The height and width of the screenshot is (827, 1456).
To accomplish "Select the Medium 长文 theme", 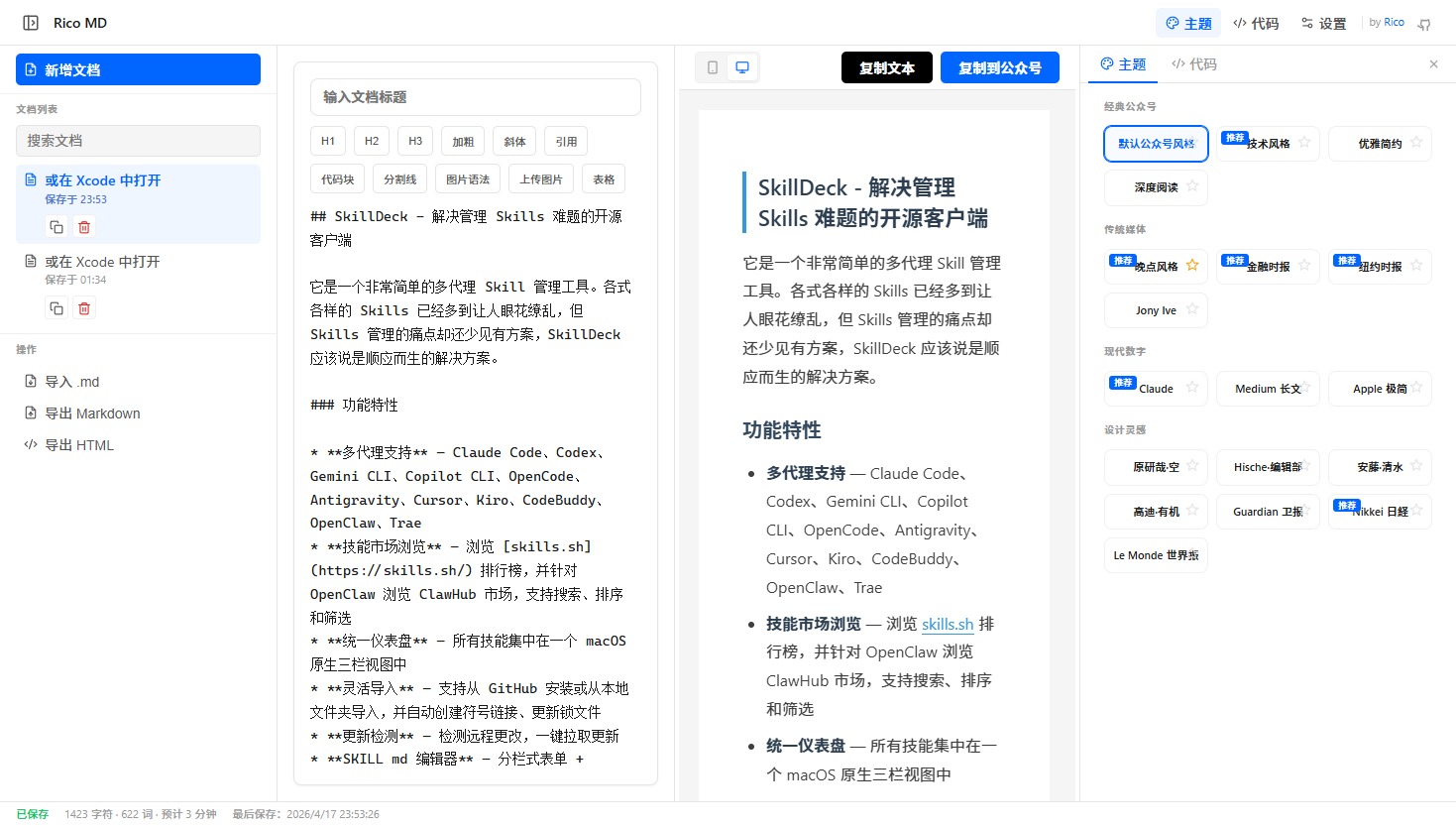I will point(1268,389).
